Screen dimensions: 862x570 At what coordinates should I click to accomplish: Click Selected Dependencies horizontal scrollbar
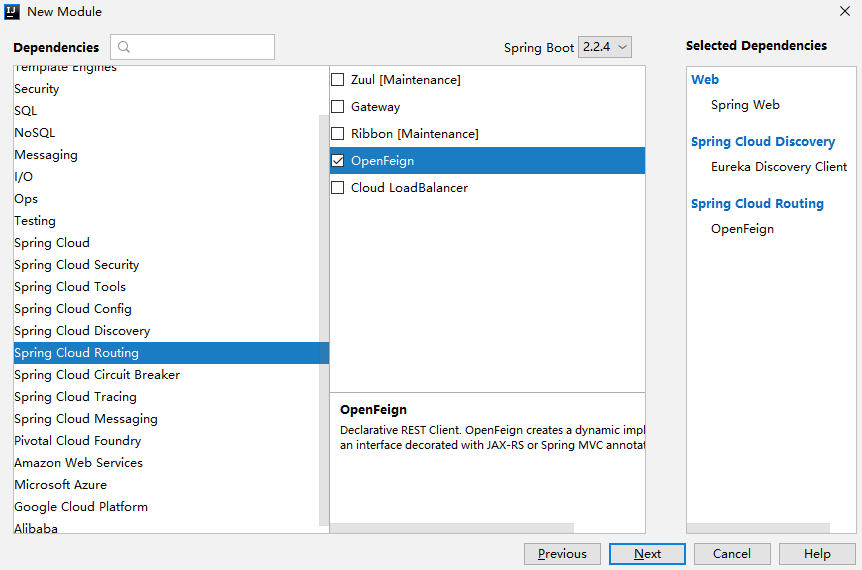[758, 528]
